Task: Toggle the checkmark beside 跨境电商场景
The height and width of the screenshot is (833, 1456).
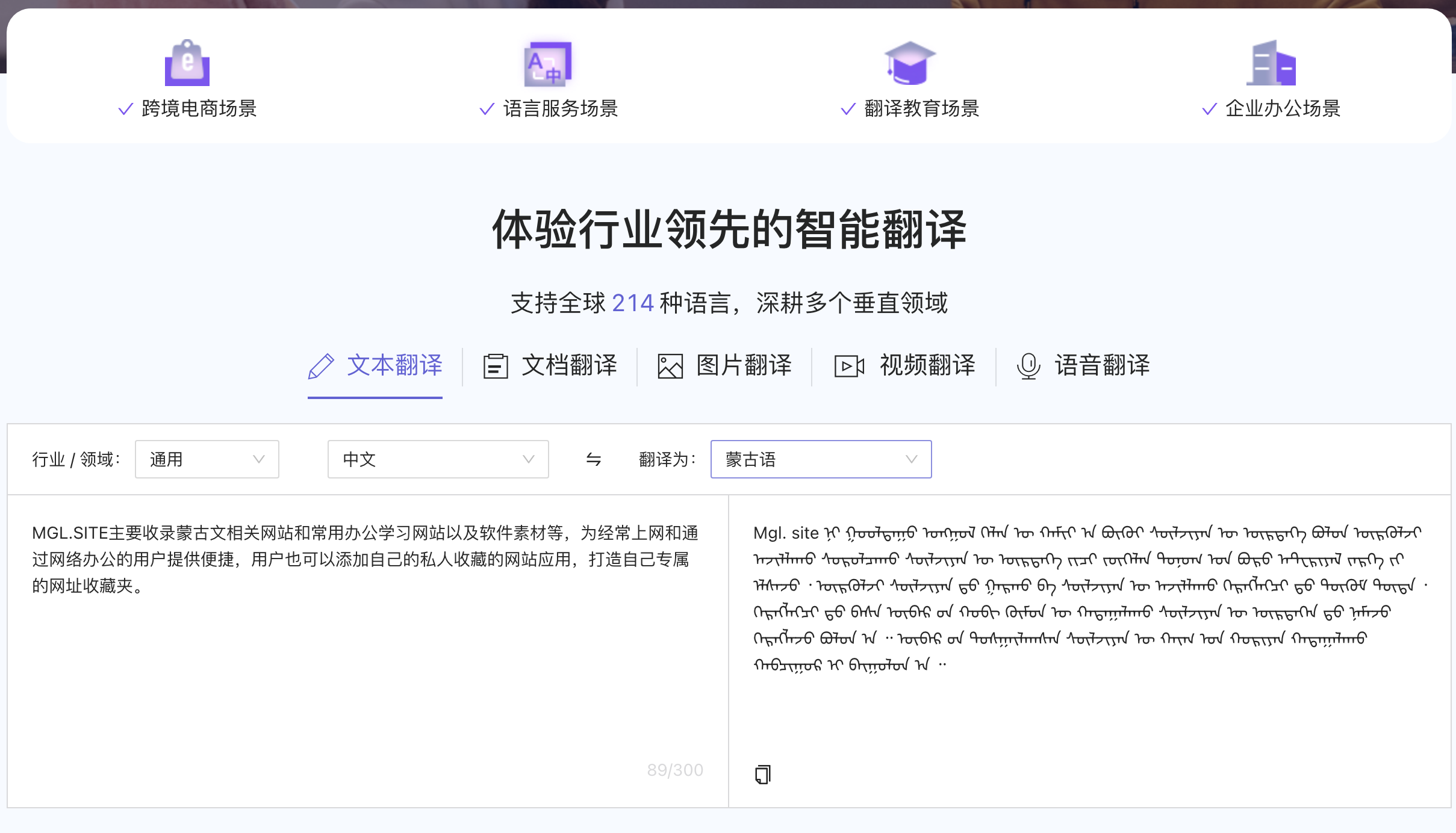Action: pos(125,109)
